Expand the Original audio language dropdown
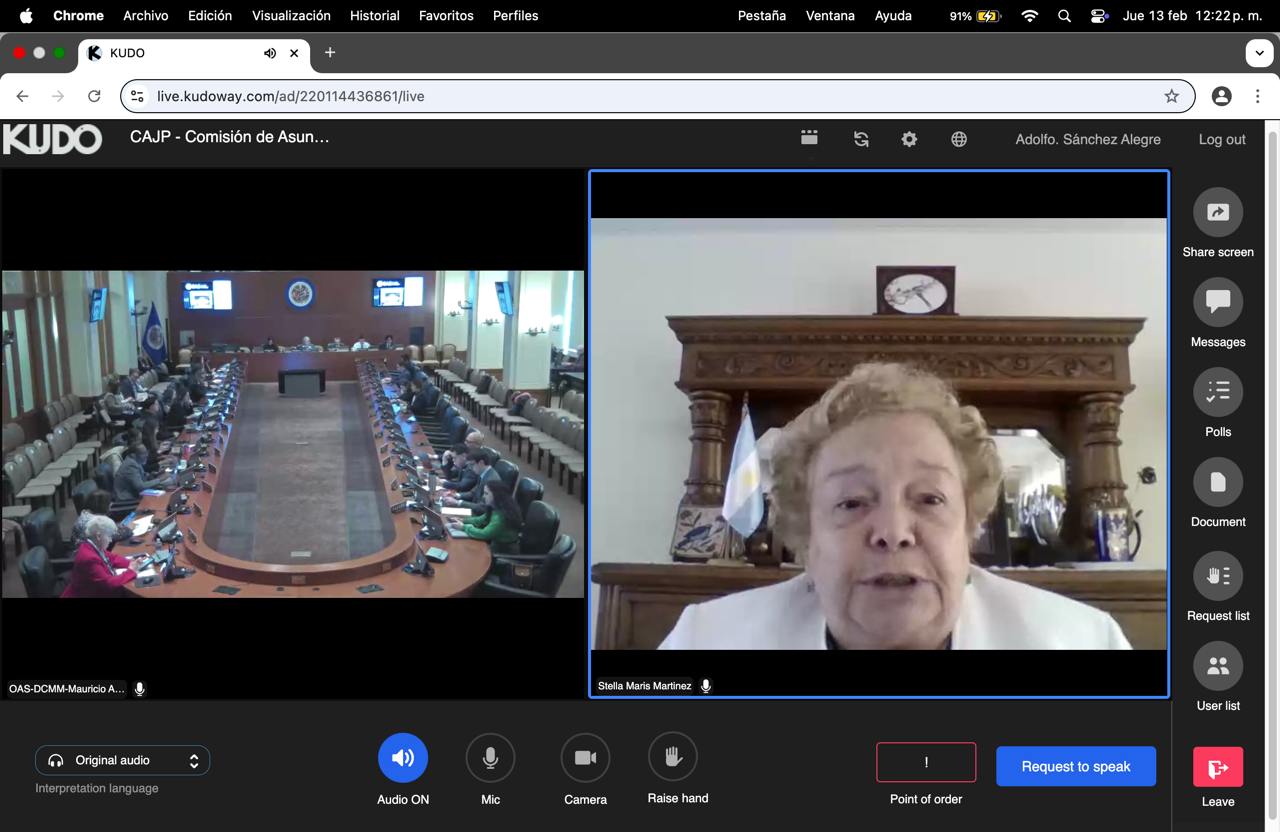This screenshot has height=832, width=1280. [x=123, y=761]
